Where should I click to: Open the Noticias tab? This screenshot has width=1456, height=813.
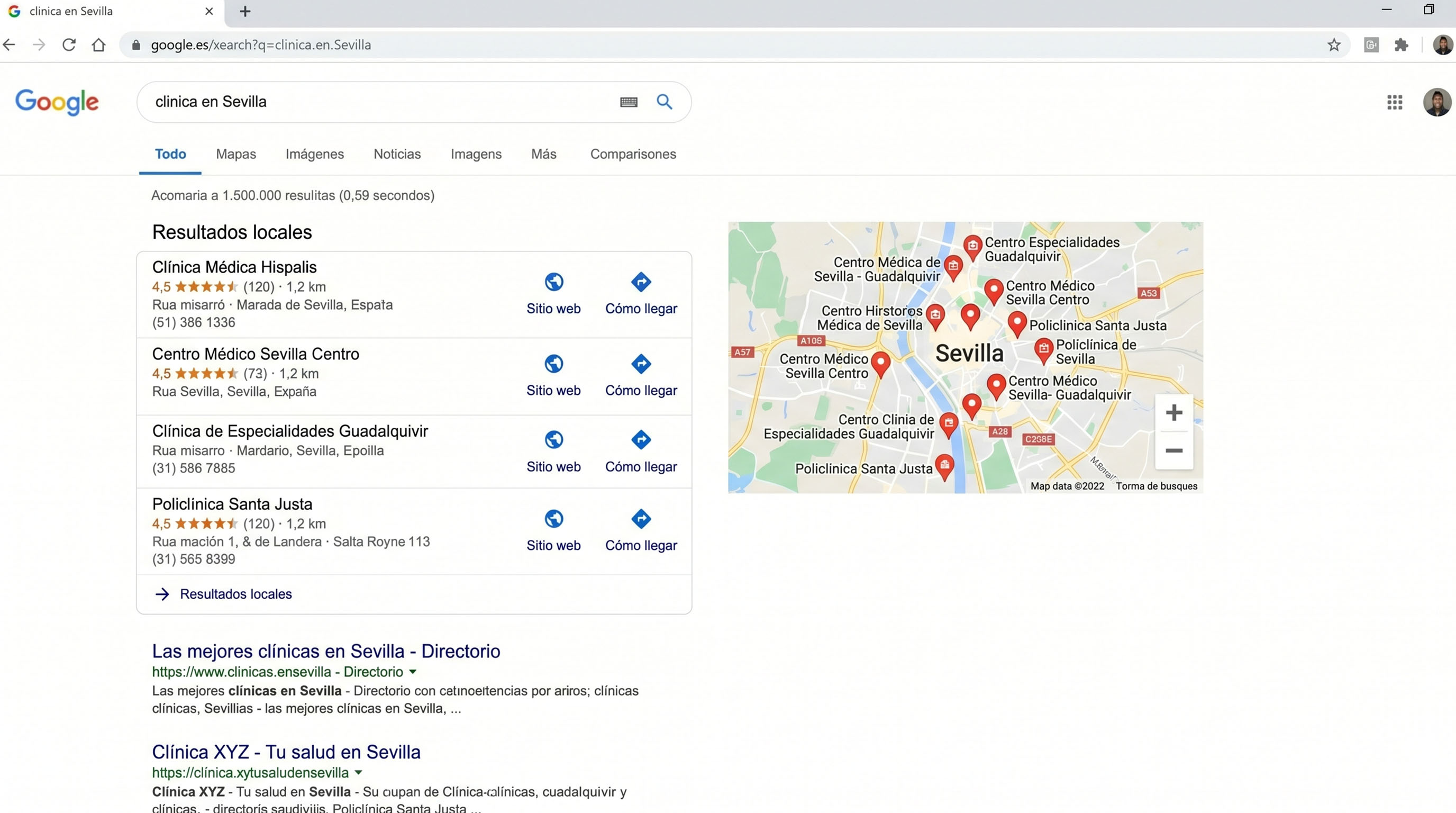click(397, 155)
